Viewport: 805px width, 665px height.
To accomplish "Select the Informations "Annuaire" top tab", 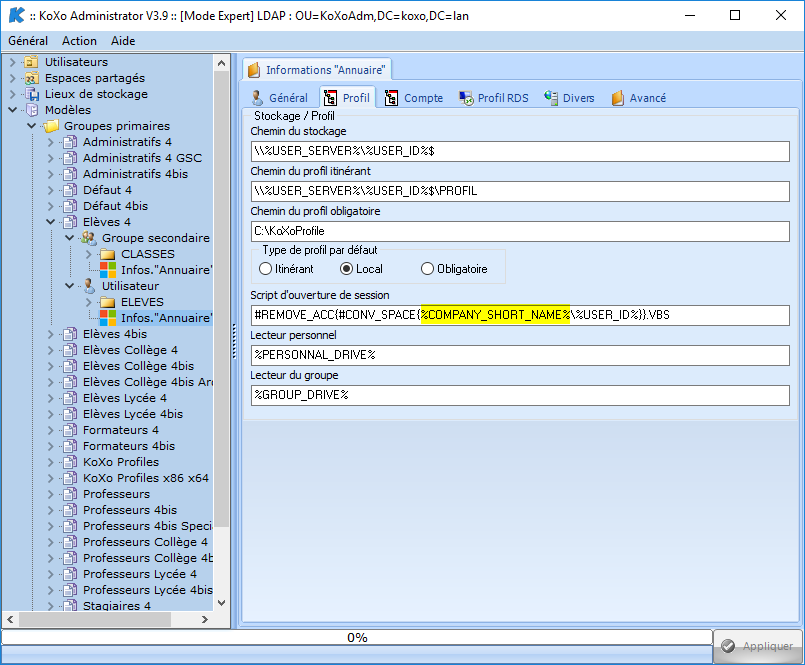I will pos(317,69).
